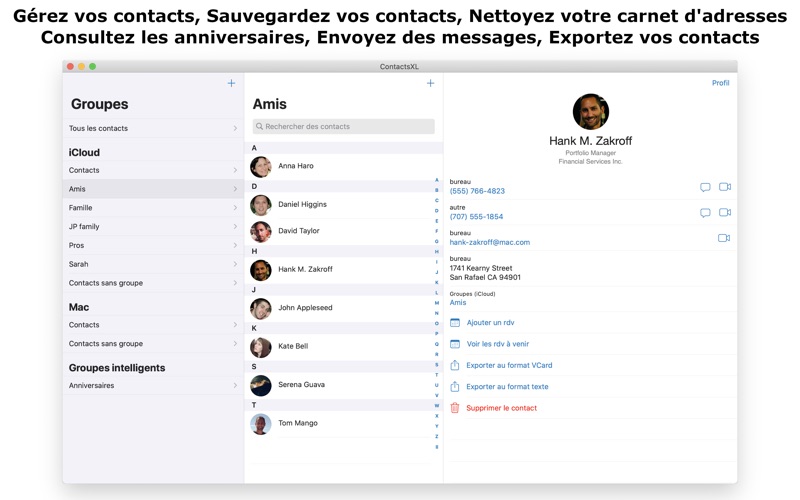The height and width of the screenshot is (500, 800).
Task: Start video call via hank-zakroff@mac.com row
Action: [724, 238]
